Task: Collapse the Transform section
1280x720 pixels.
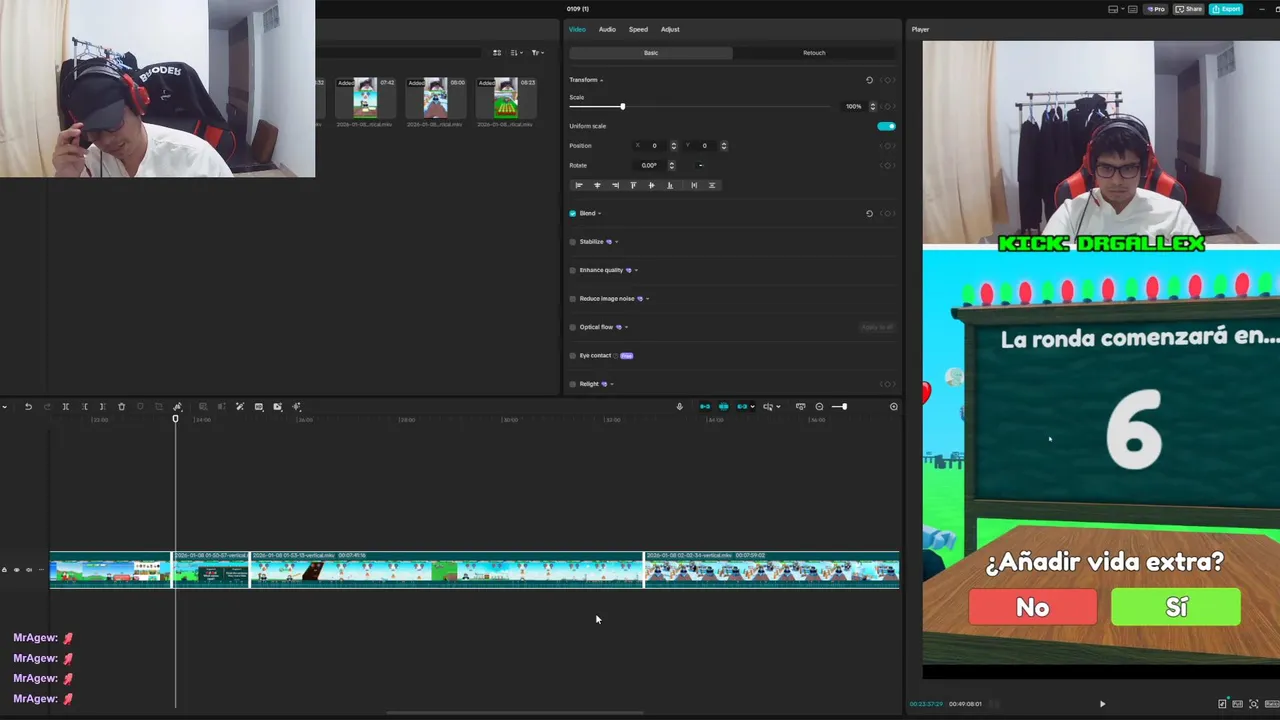Action: click(601, 80)
